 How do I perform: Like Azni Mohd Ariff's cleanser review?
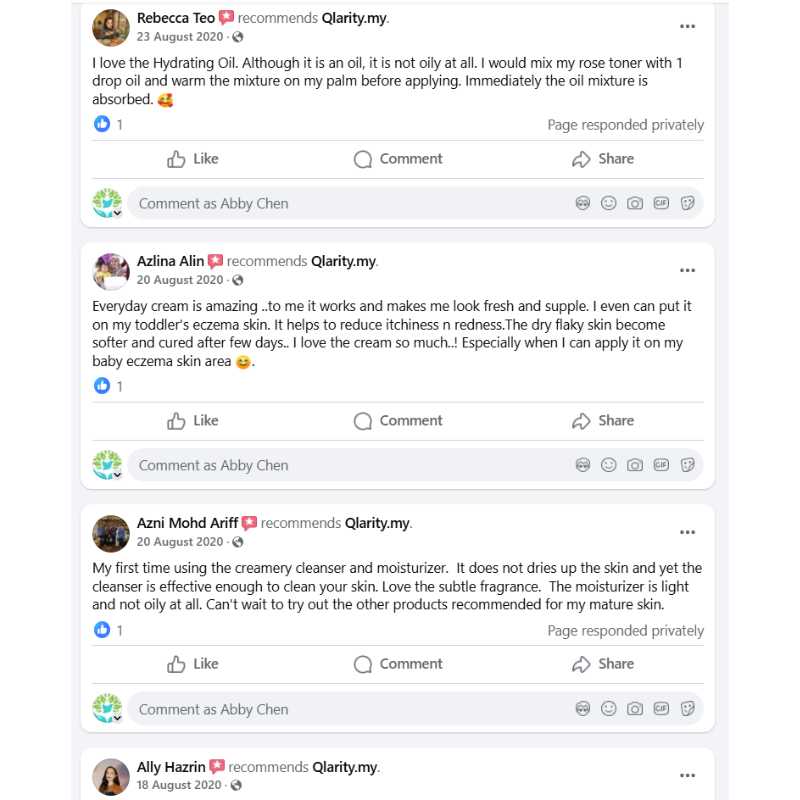(x=193, y=664)
